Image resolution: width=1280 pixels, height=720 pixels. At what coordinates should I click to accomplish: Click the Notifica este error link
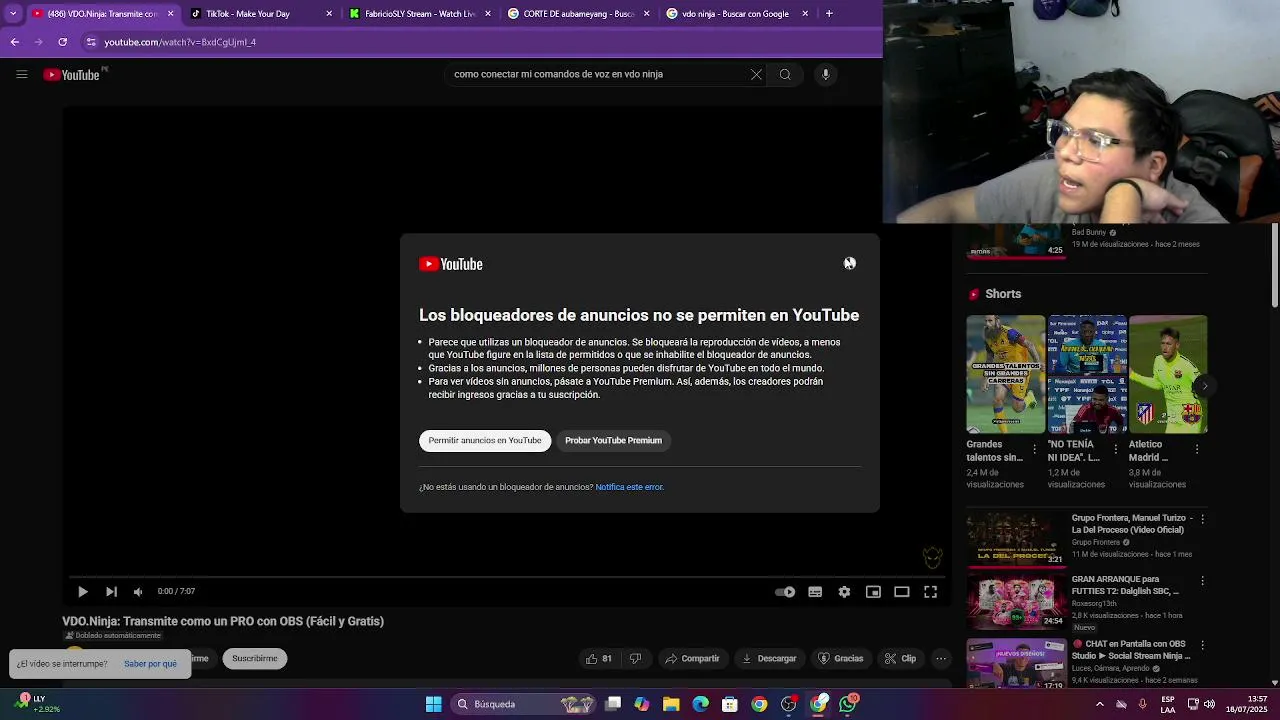[629, 487]
